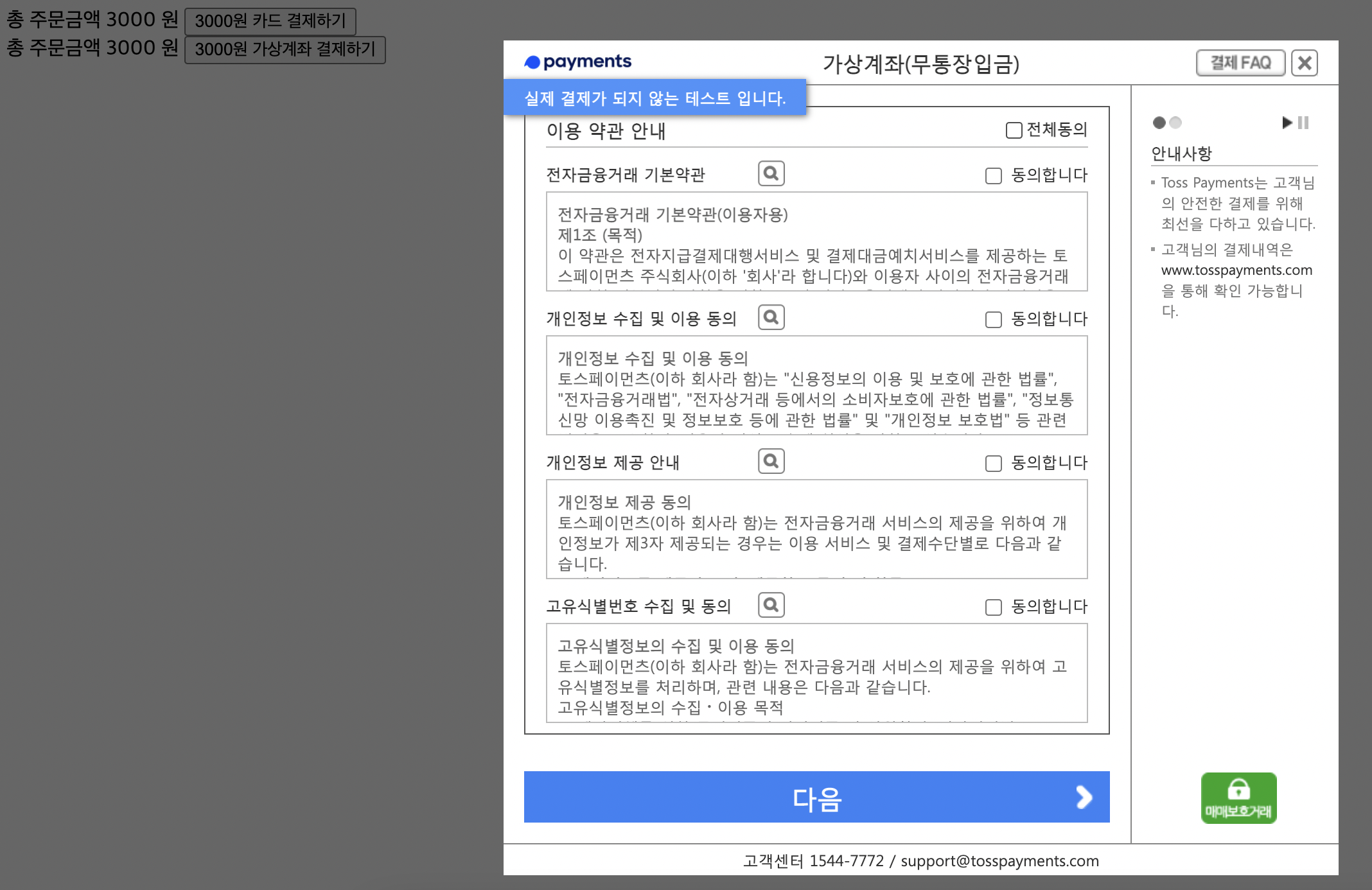
Task: Agree to 개인정보 수집 및 이용 checkbox
Action: 993,320
